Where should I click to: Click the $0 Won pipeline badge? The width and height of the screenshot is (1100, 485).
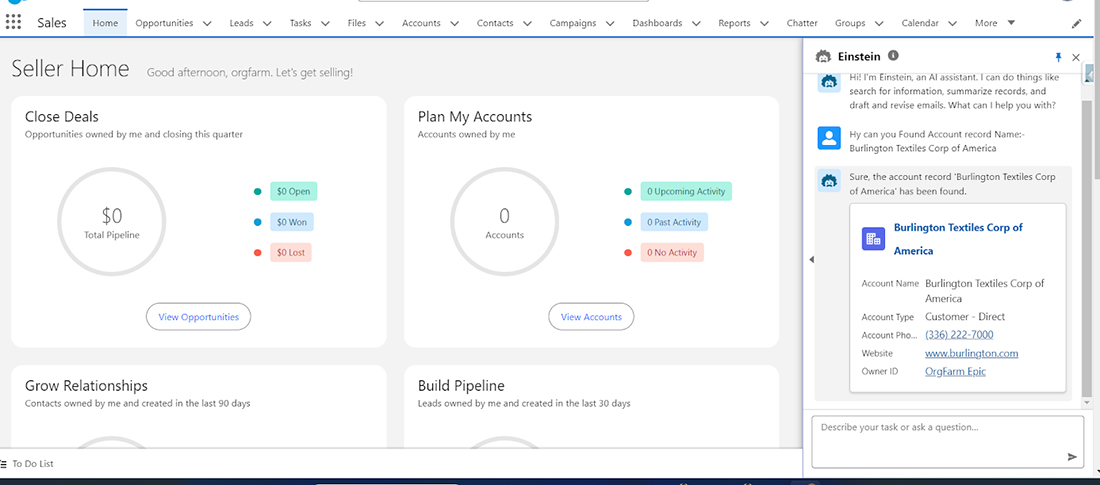click(292, 222)
